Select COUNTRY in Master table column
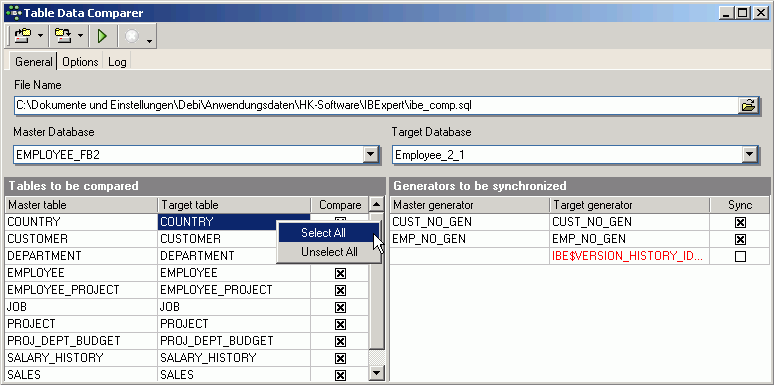Screen dimensions: 774x385 pos(81,222)
